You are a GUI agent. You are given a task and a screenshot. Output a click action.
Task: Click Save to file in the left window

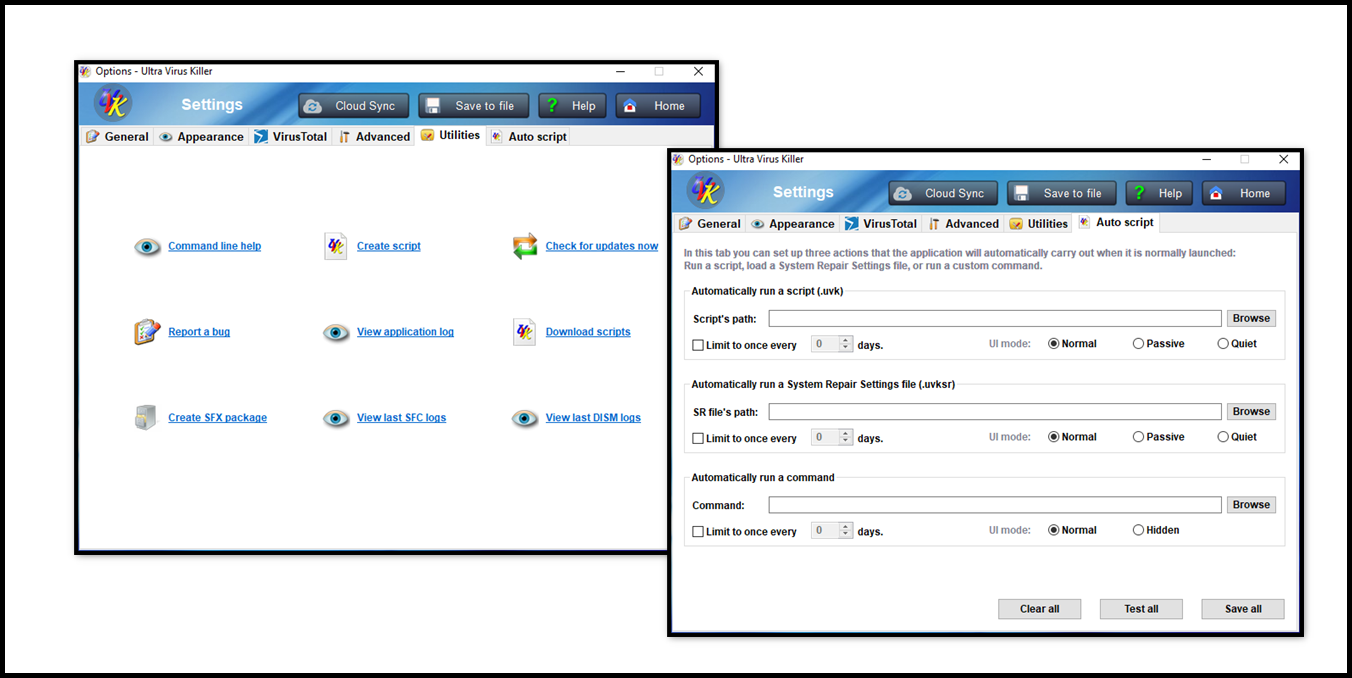(x=473, y=106)
